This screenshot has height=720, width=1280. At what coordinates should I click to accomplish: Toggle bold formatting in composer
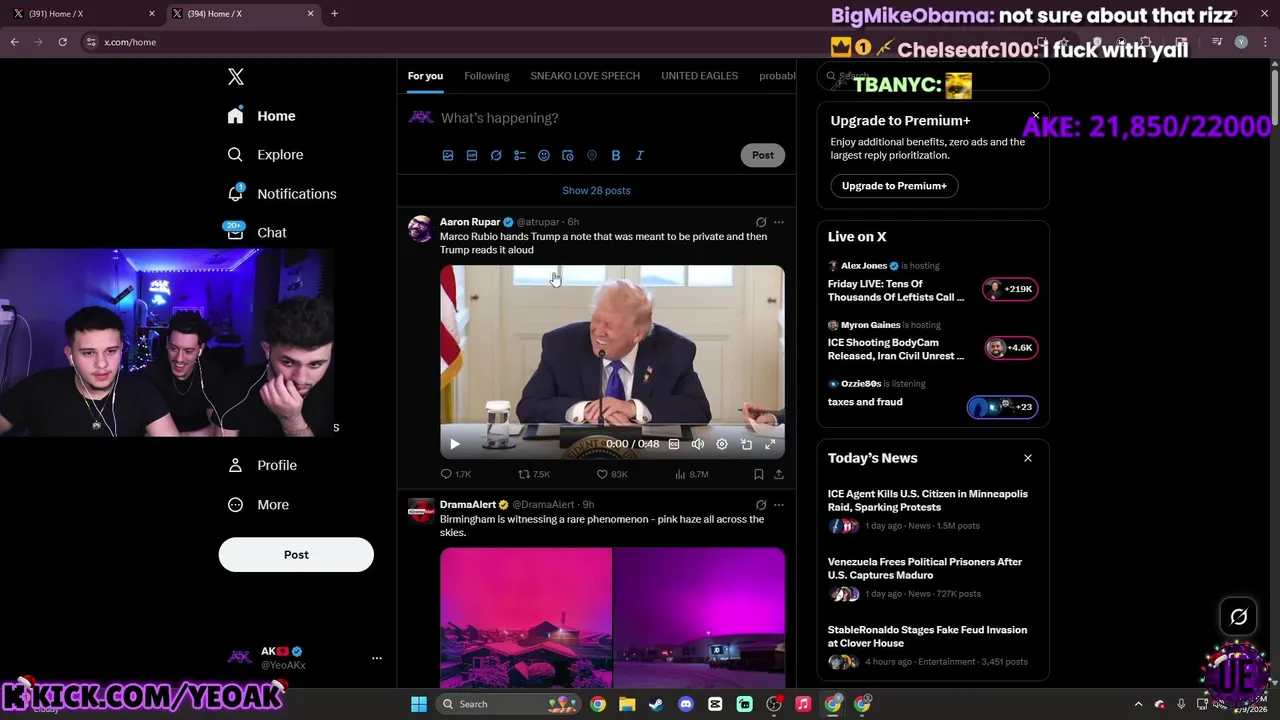point(616,155)
